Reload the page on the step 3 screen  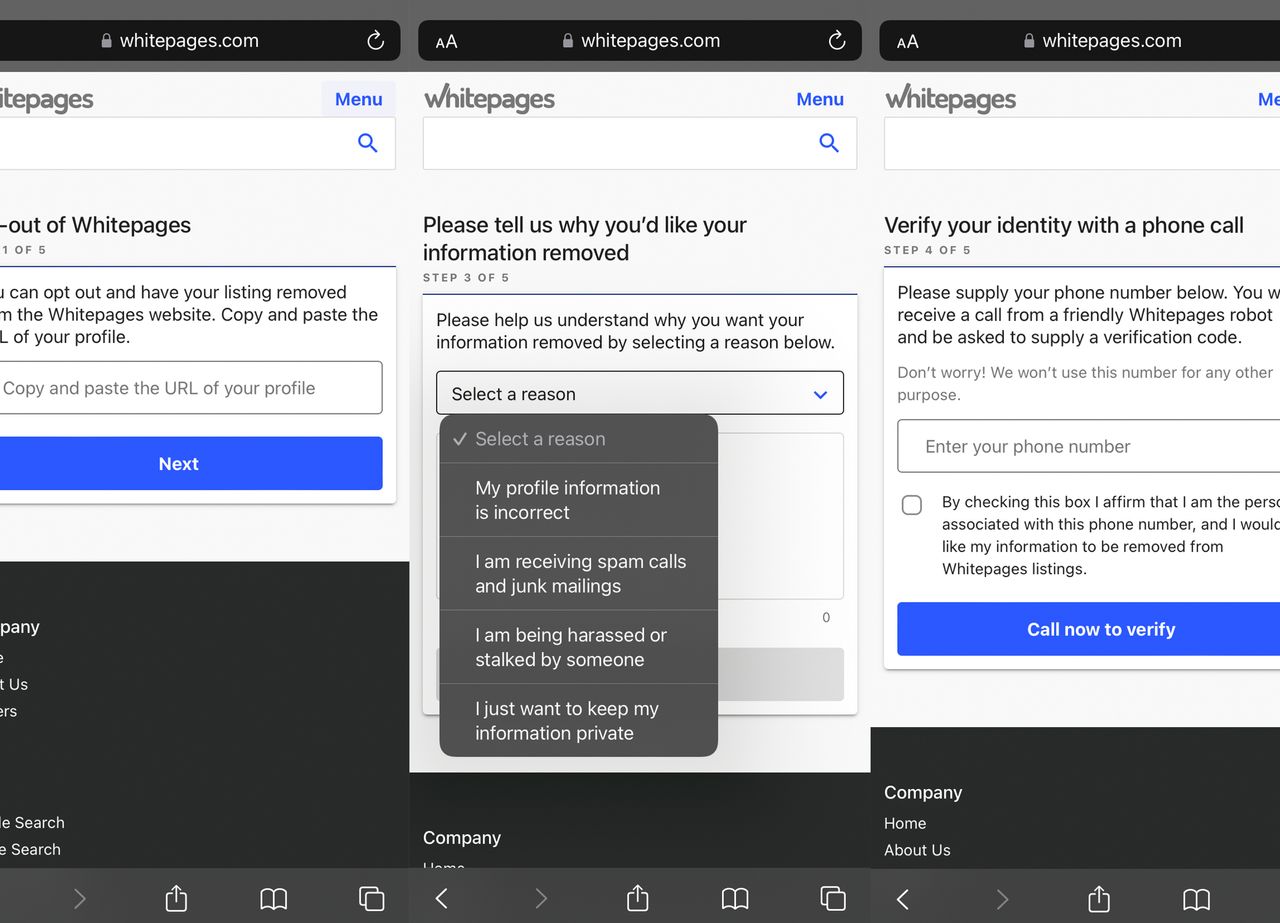837,41
